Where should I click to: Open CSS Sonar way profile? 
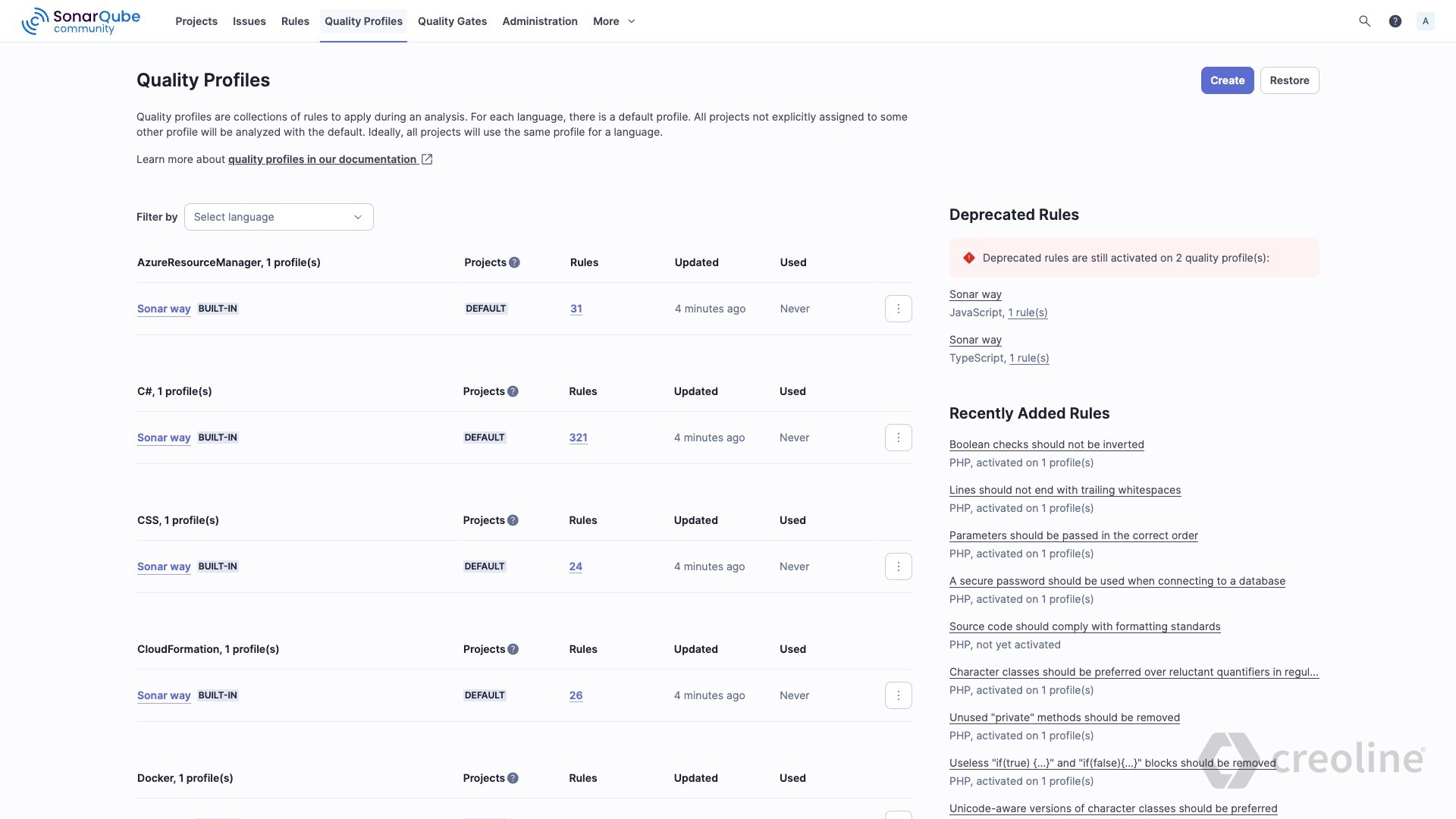pos(164,566)
